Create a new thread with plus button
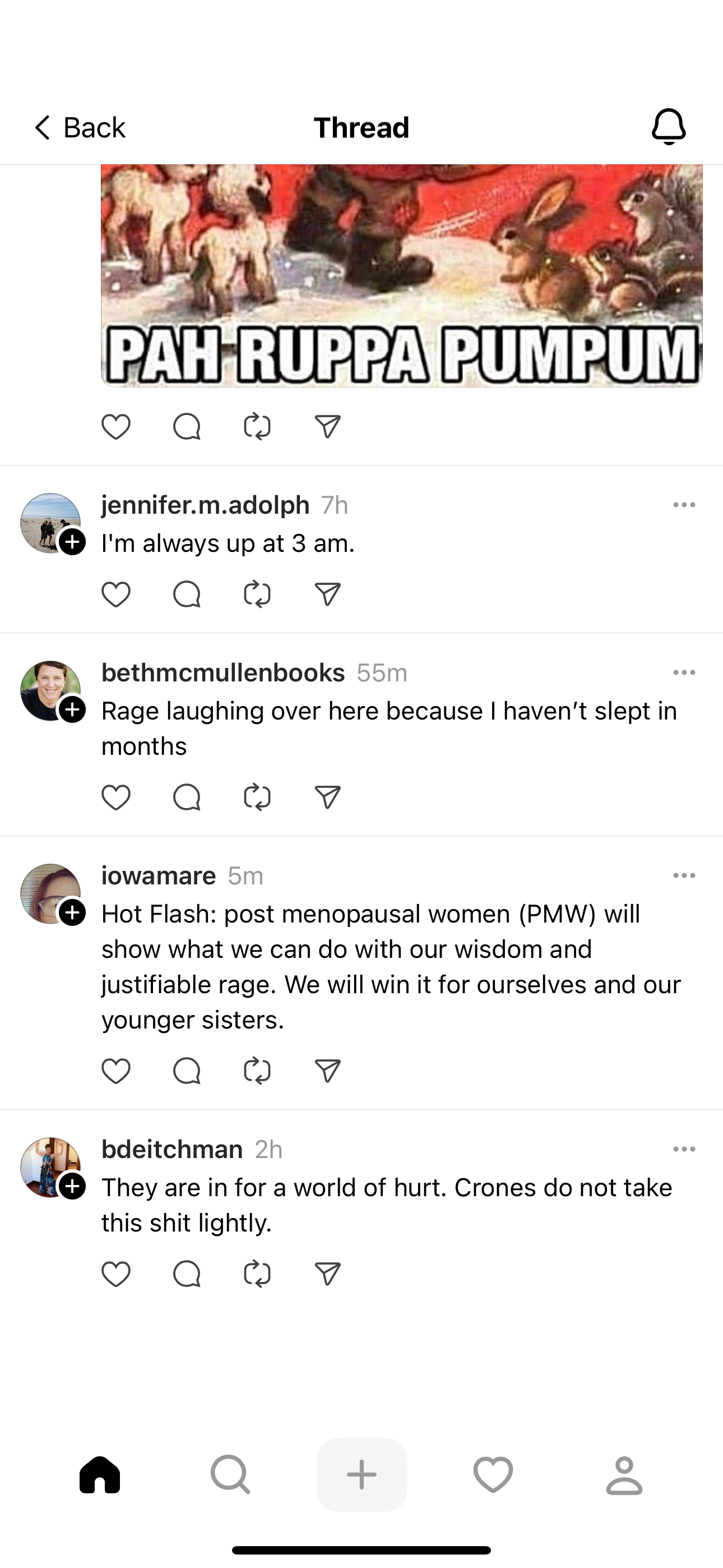This screenshot has width=723, height=1568. 361,1475
